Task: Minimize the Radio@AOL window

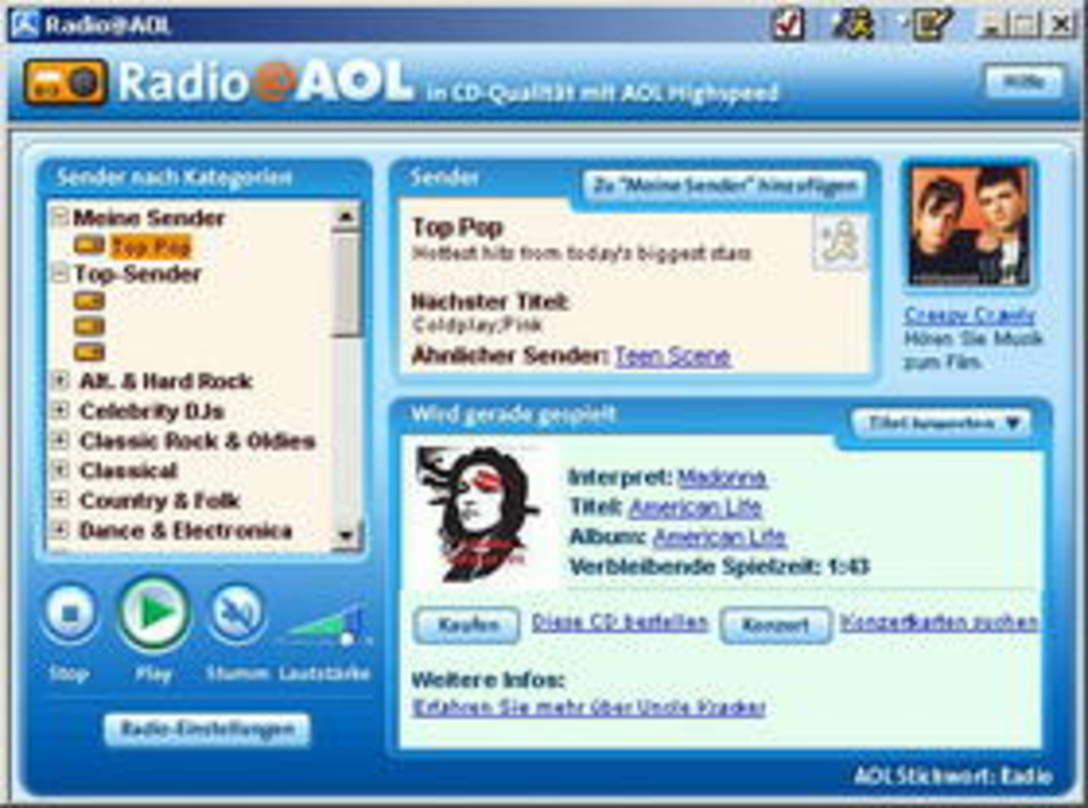Action: click(992, 25)
